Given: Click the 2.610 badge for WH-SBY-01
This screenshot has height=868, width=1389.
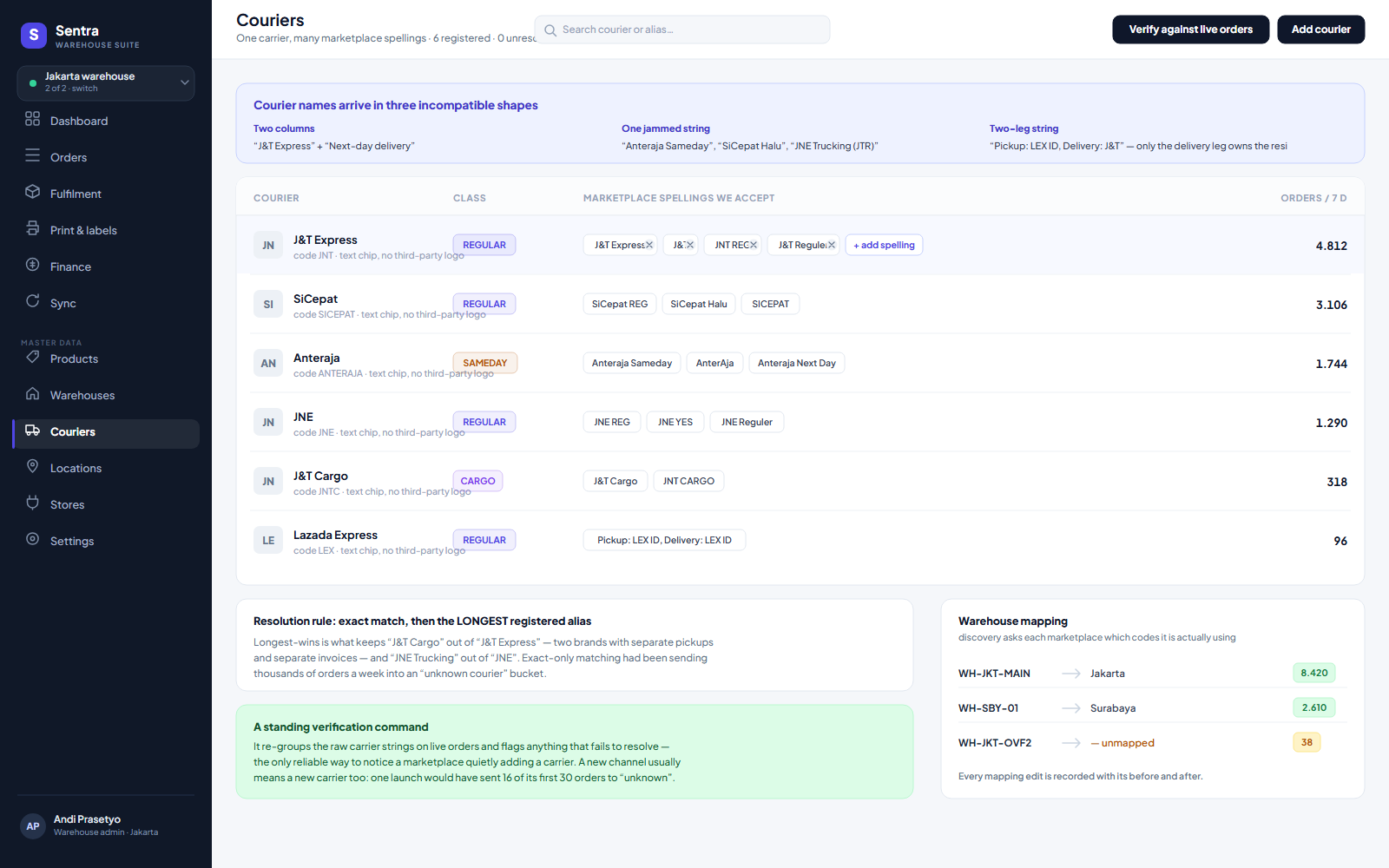Looking at the screenshot, I should (1314, 707).
